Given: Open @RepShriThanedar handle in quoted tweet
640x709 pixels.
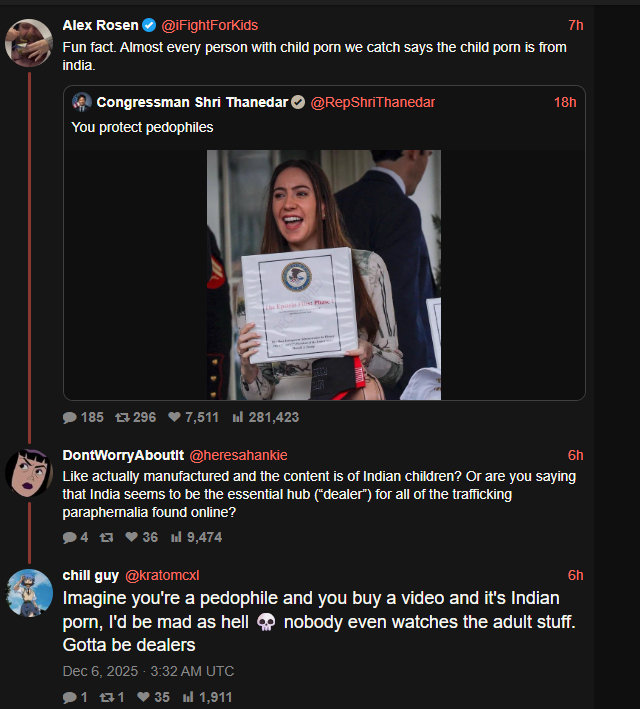Looking at the screenshot, I should click(373, 102).
